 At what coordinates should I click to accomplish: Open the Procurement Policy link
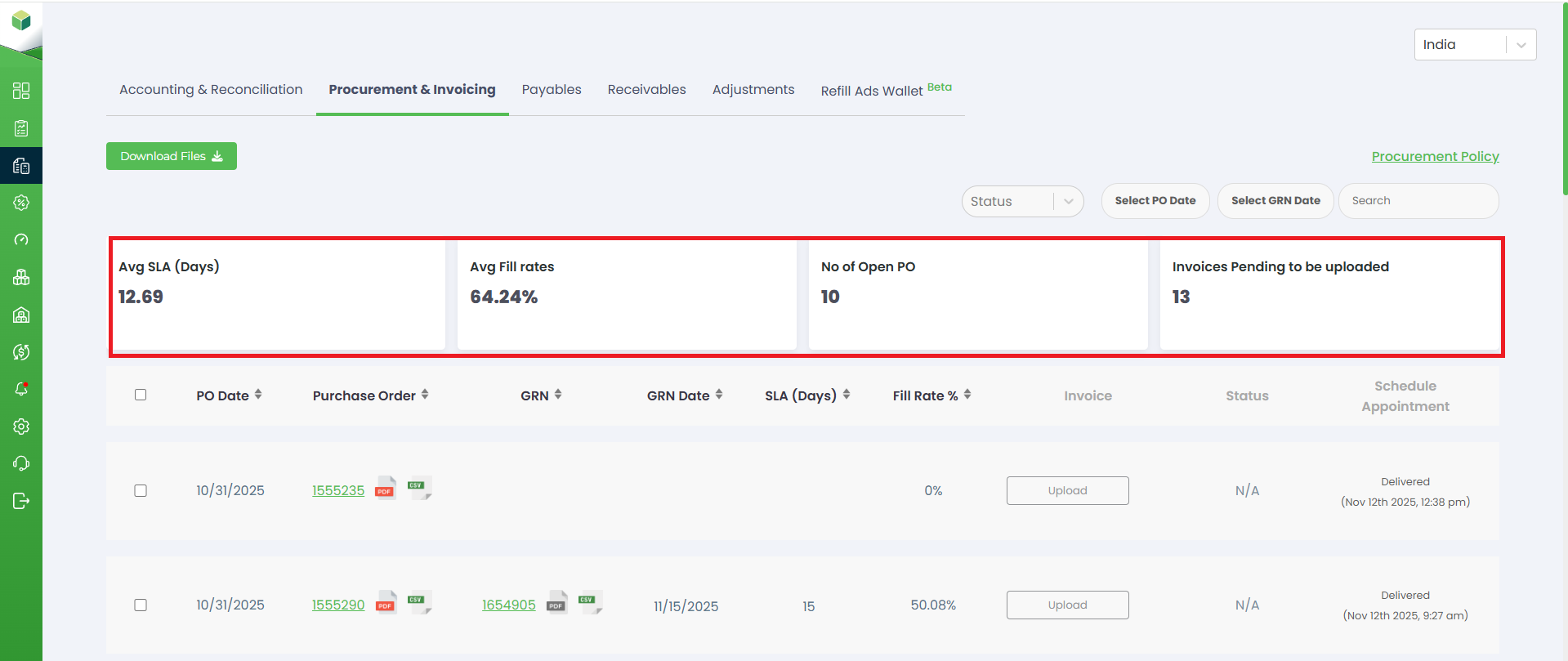[x=1435, y=156]
